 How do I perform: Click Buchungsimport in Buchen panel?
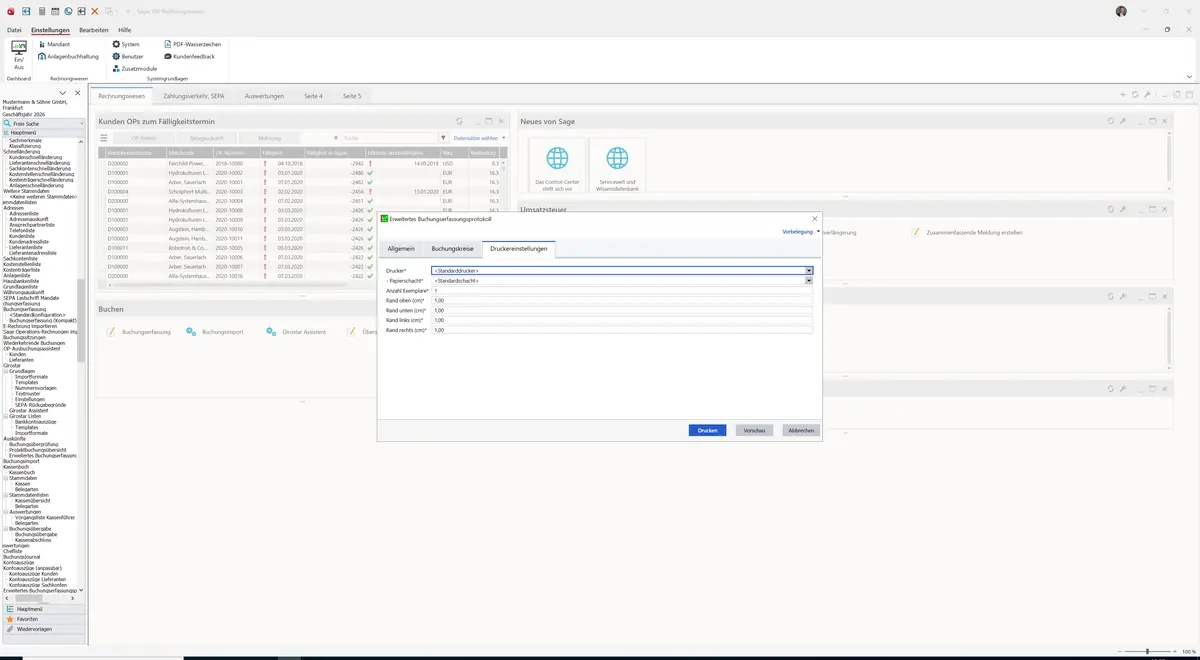point(215,331)
